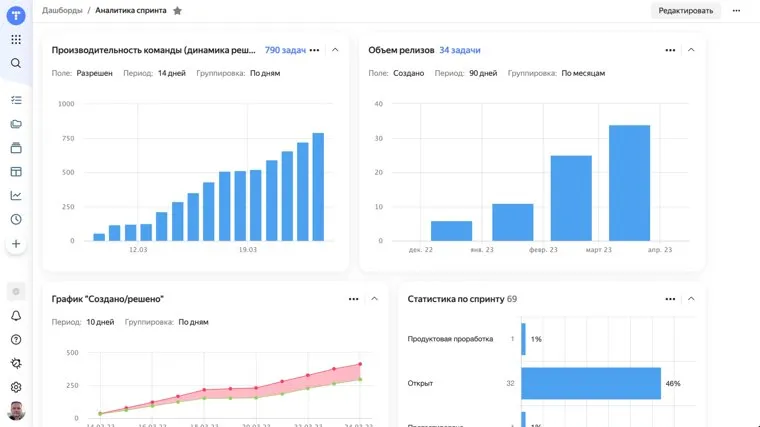
Task: Open notifications bell icon
Action: [16, 316]
